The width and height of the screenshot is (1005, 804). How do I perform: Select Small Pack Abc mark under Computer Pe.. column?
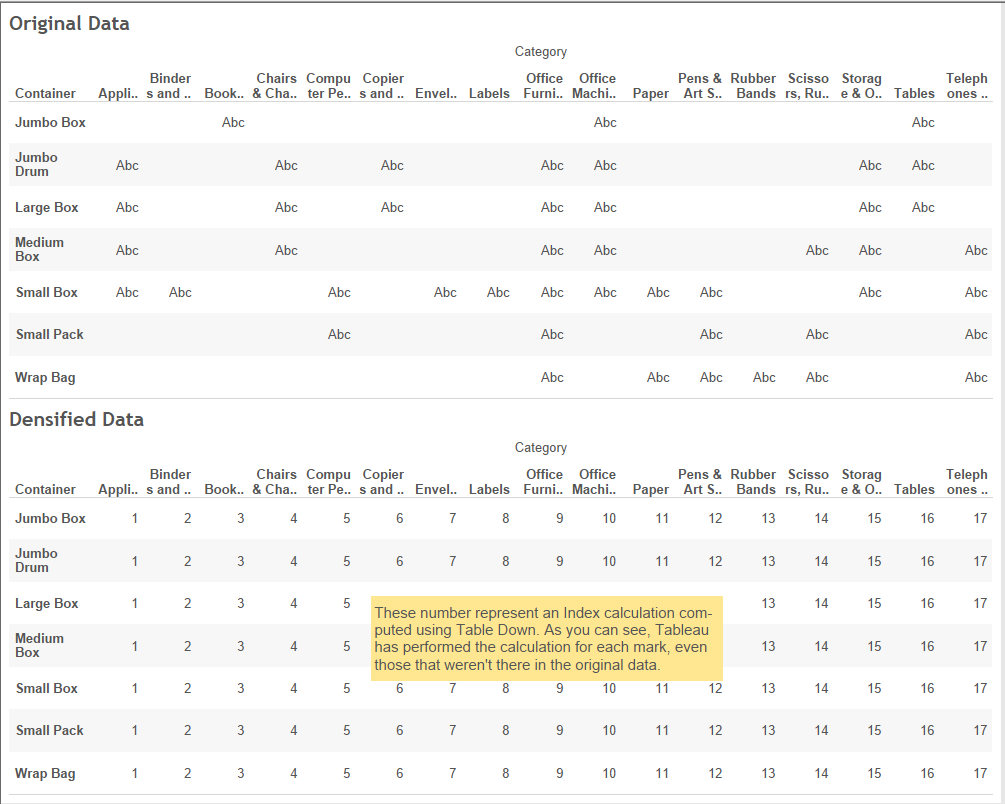(339, 334)
